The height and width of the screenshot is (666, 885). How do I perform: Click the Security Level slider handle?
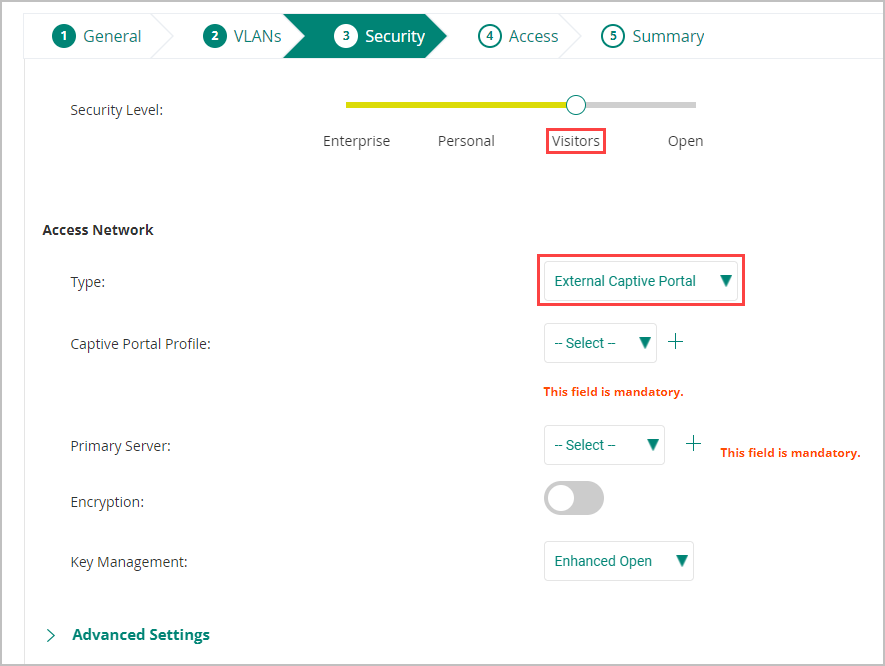(x=576, y=105)
